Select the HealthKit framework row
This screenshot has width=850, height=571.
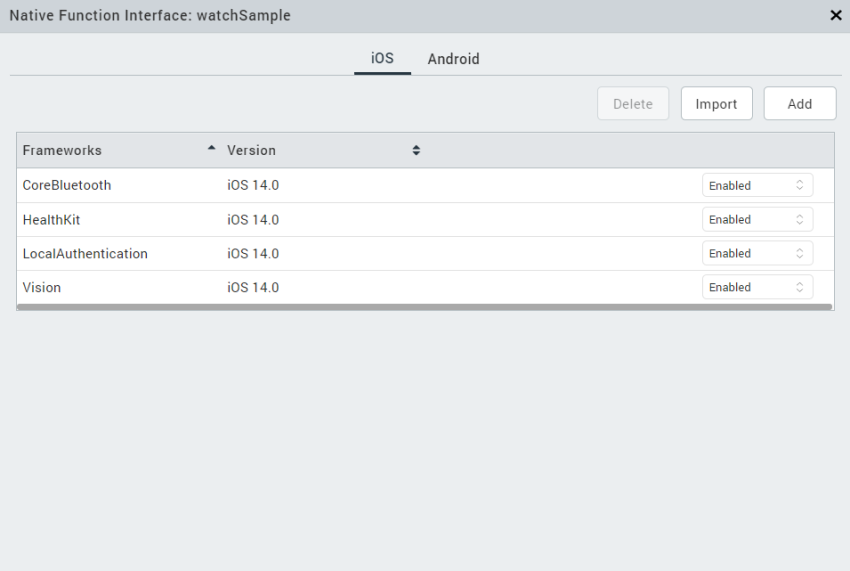pyautogui.click(x=425, y=220)
